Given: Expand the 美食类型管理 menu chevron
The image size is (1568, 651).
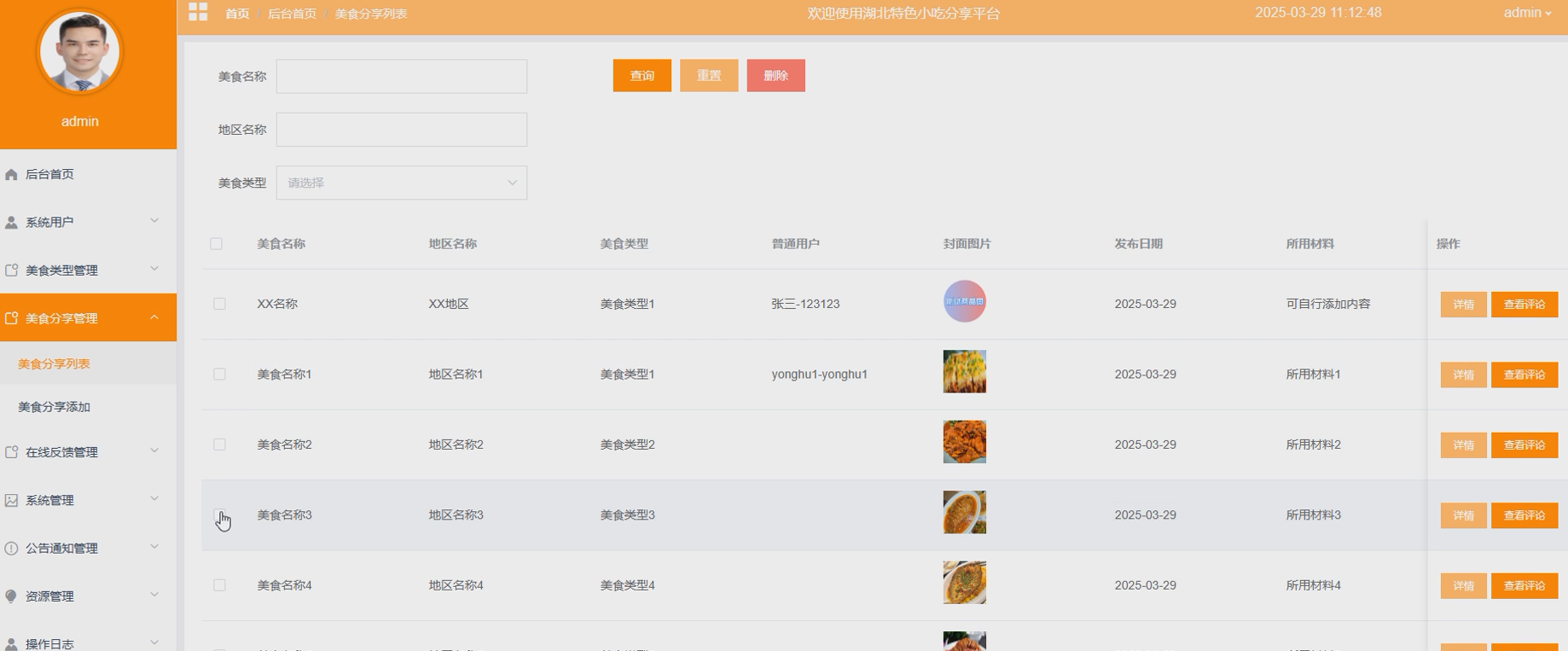Looking at the screenshot, I should click(x=154, y=269).
